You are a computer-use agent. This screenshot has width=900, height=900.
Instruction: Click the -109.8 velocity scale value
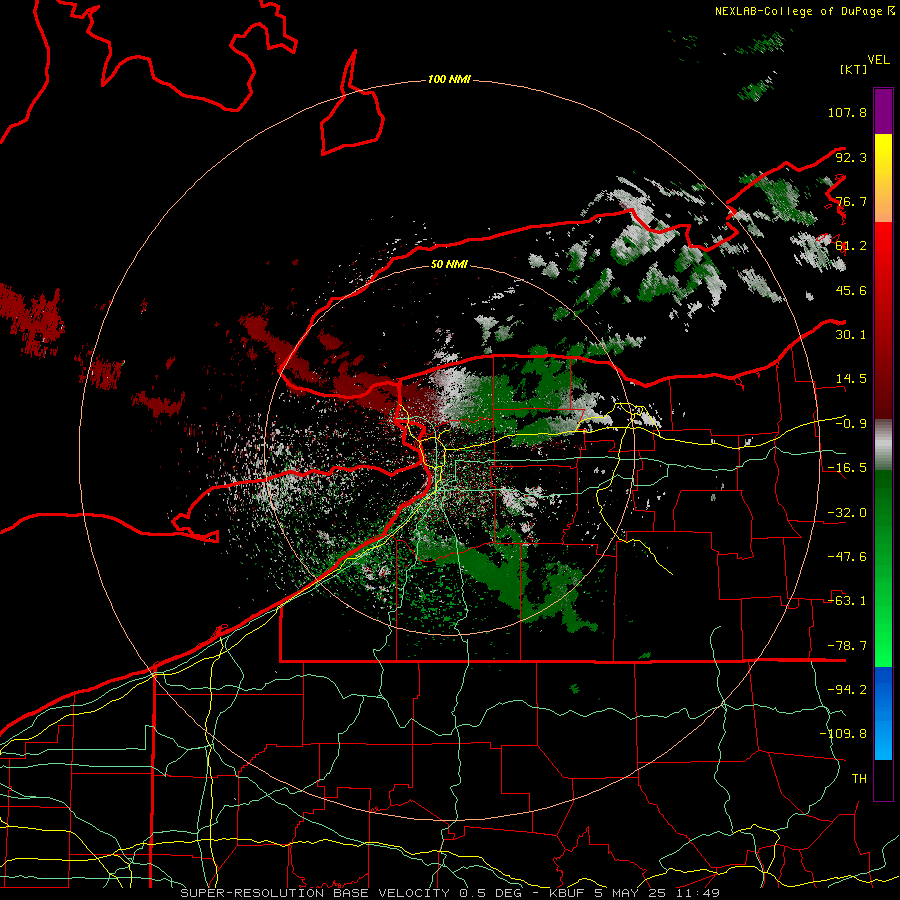843,734
